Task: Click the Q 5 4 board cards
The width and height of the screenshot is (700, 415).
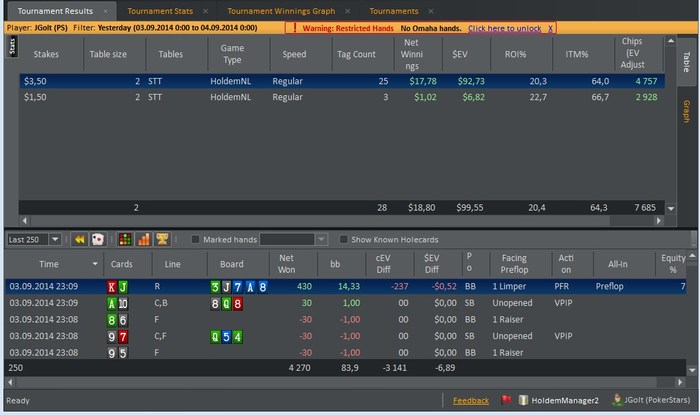Action: (x=226, y=336)
